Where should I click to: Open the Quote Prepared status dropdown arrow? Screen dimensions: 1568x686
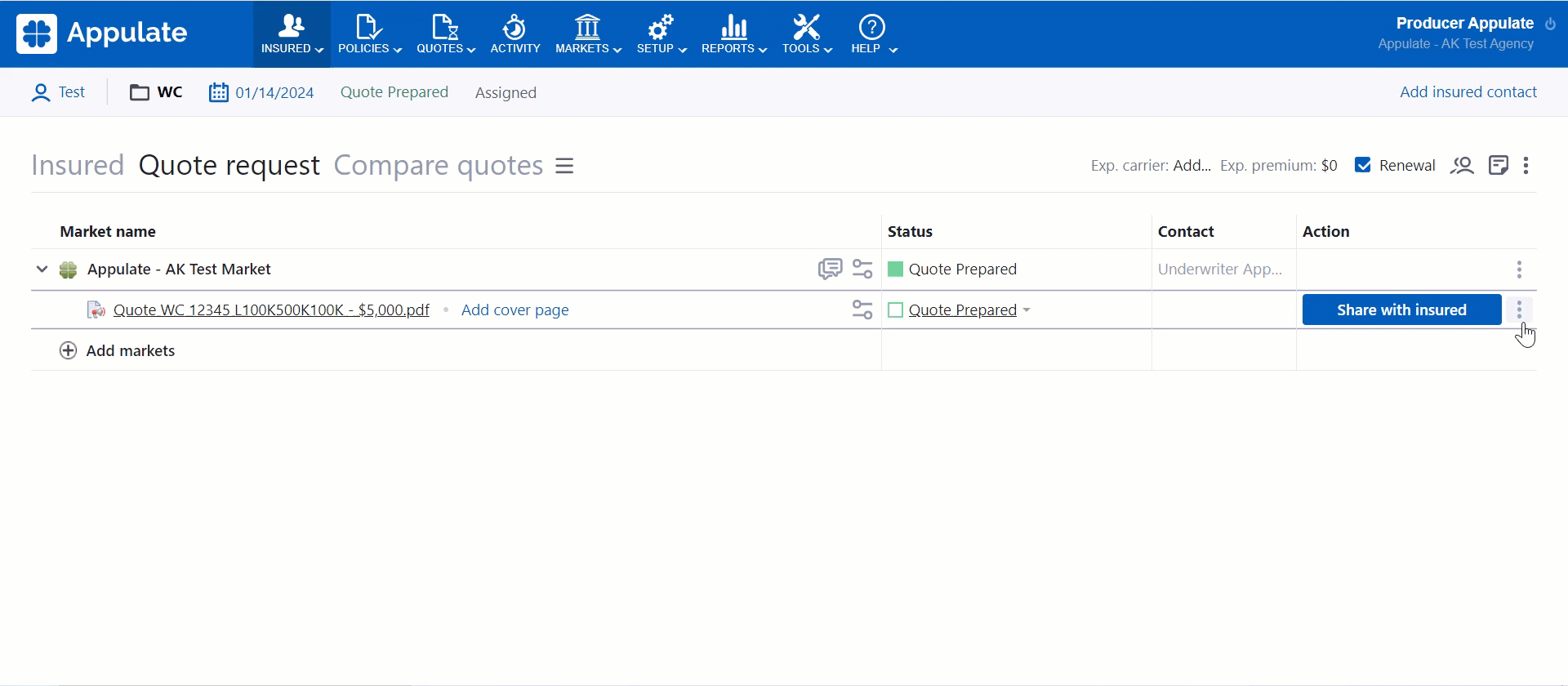[1027, 310]
